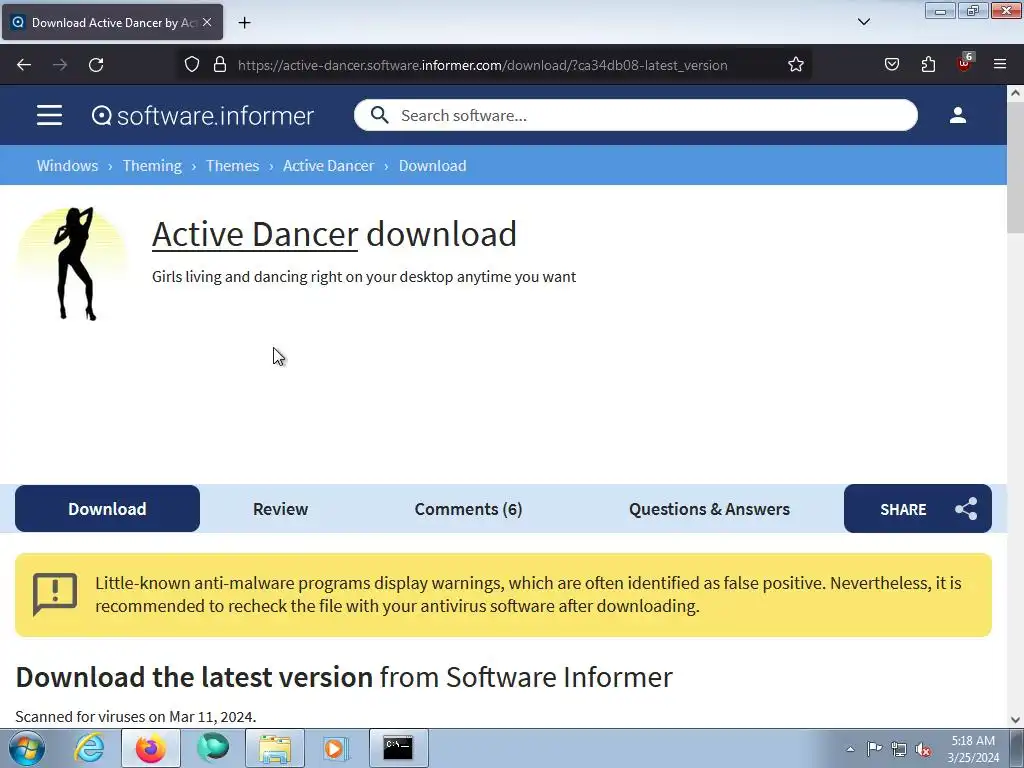Open the Firefox application menu
The height and width of the screenshot is (768, 1024).
point(1000,65)
